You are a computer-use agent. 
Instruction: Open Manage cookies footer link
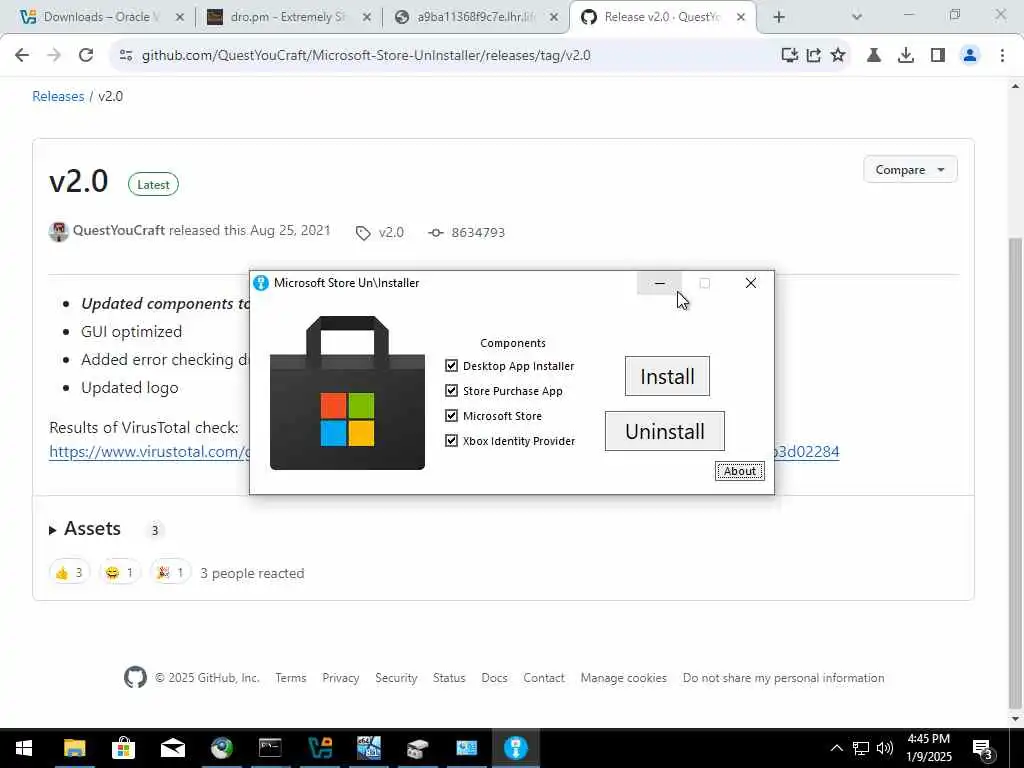[x=624, y=678]
